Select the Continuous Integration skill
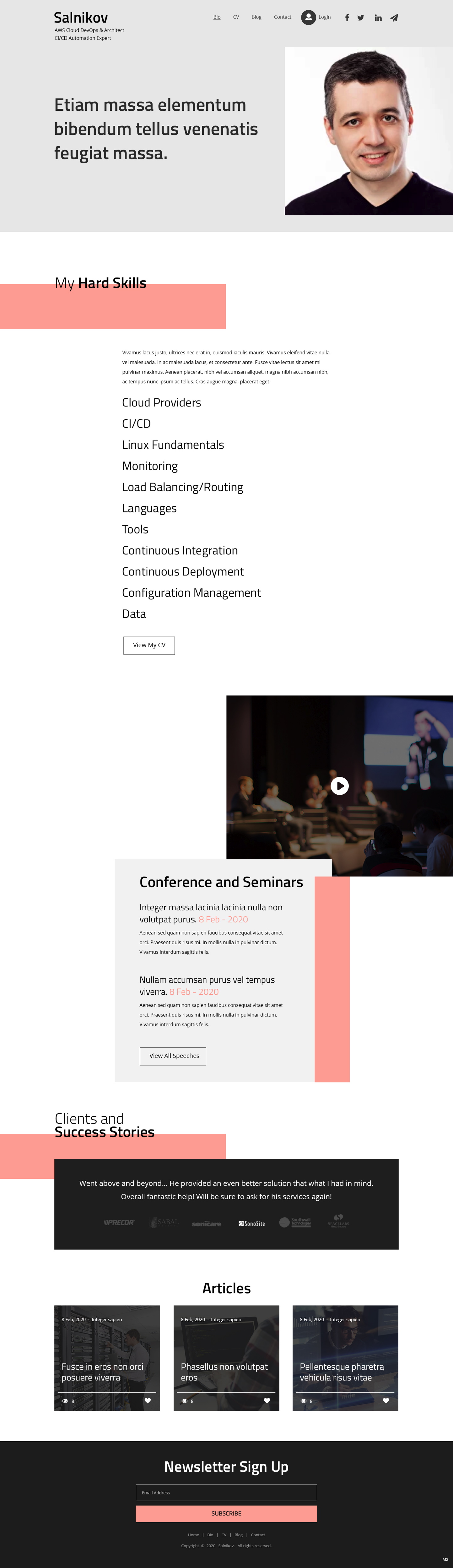Screen dimensions: 453x1568 [x=180, y=551]
